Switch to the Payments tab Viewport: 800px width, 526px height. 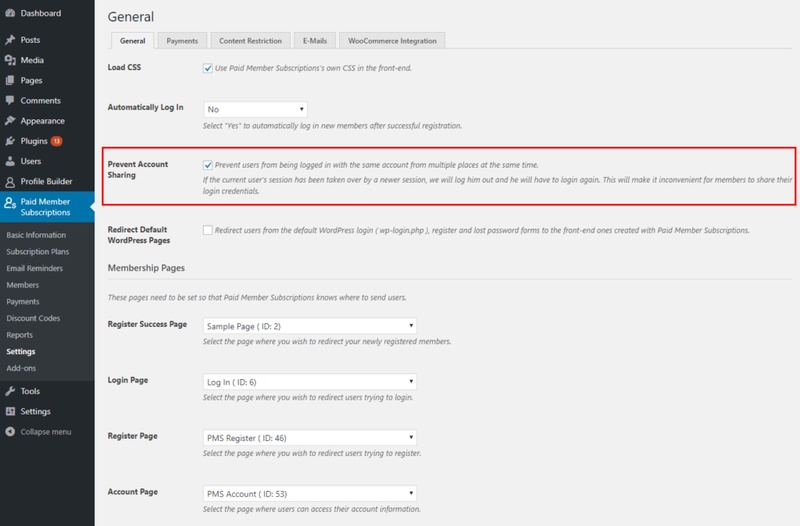(182, 41)
